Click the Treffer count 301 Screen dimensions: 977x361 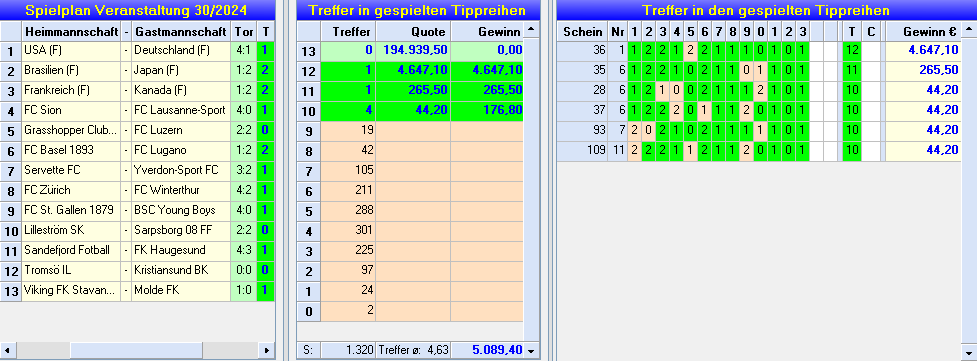348,230
